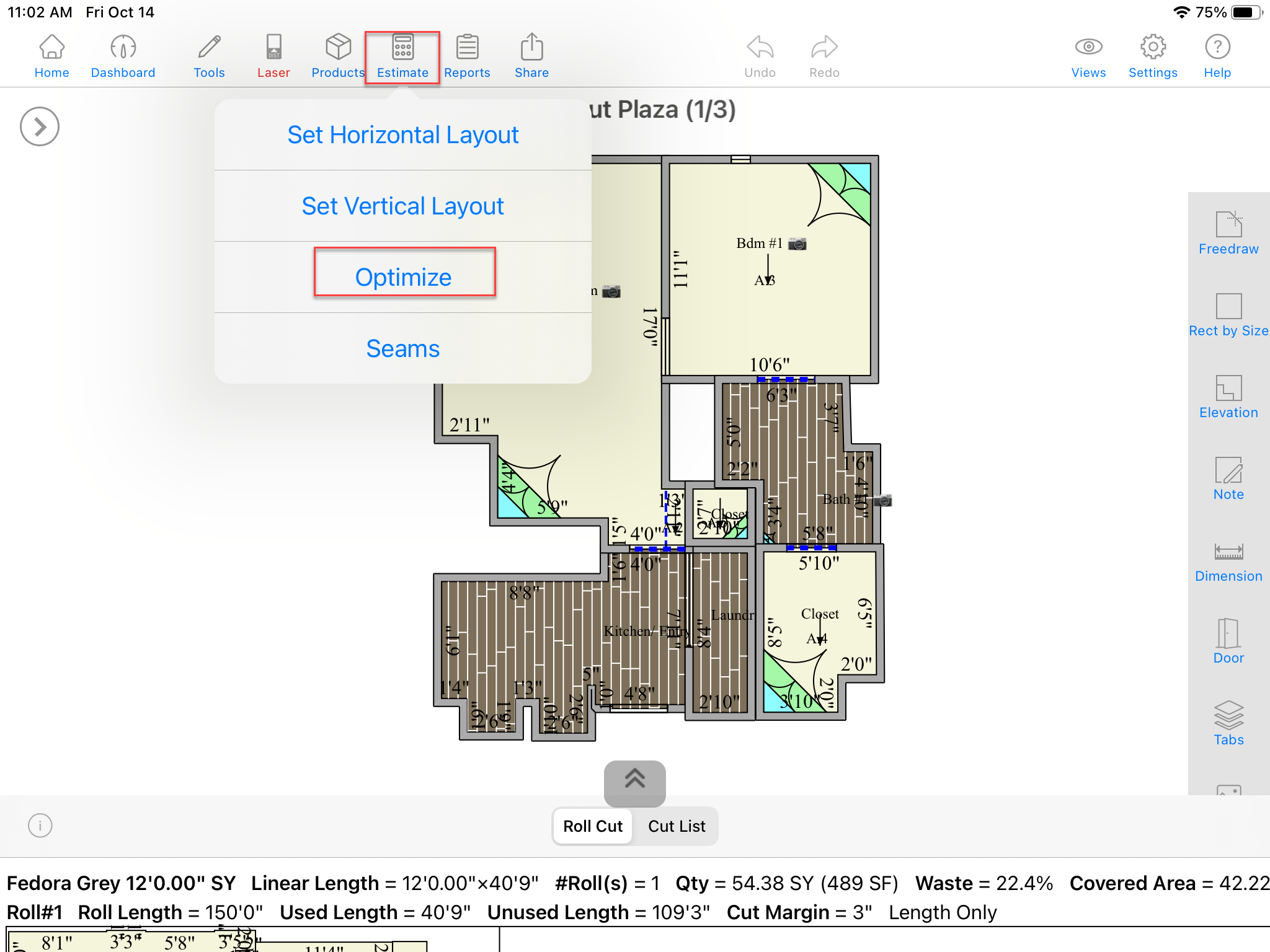This screenshot has height=952, width=1270.
Task: Toggle the Views eye icon
Action: 1088,56
